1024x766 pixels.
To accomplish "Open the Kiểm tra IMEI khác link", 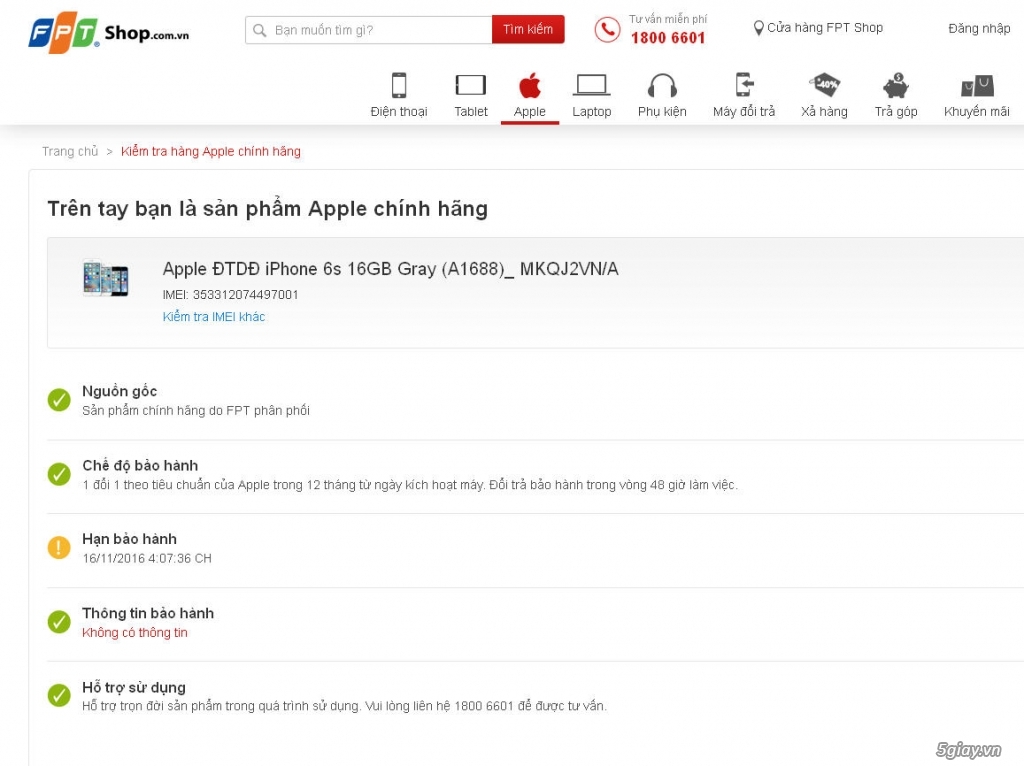I will (x=213, y=316).
